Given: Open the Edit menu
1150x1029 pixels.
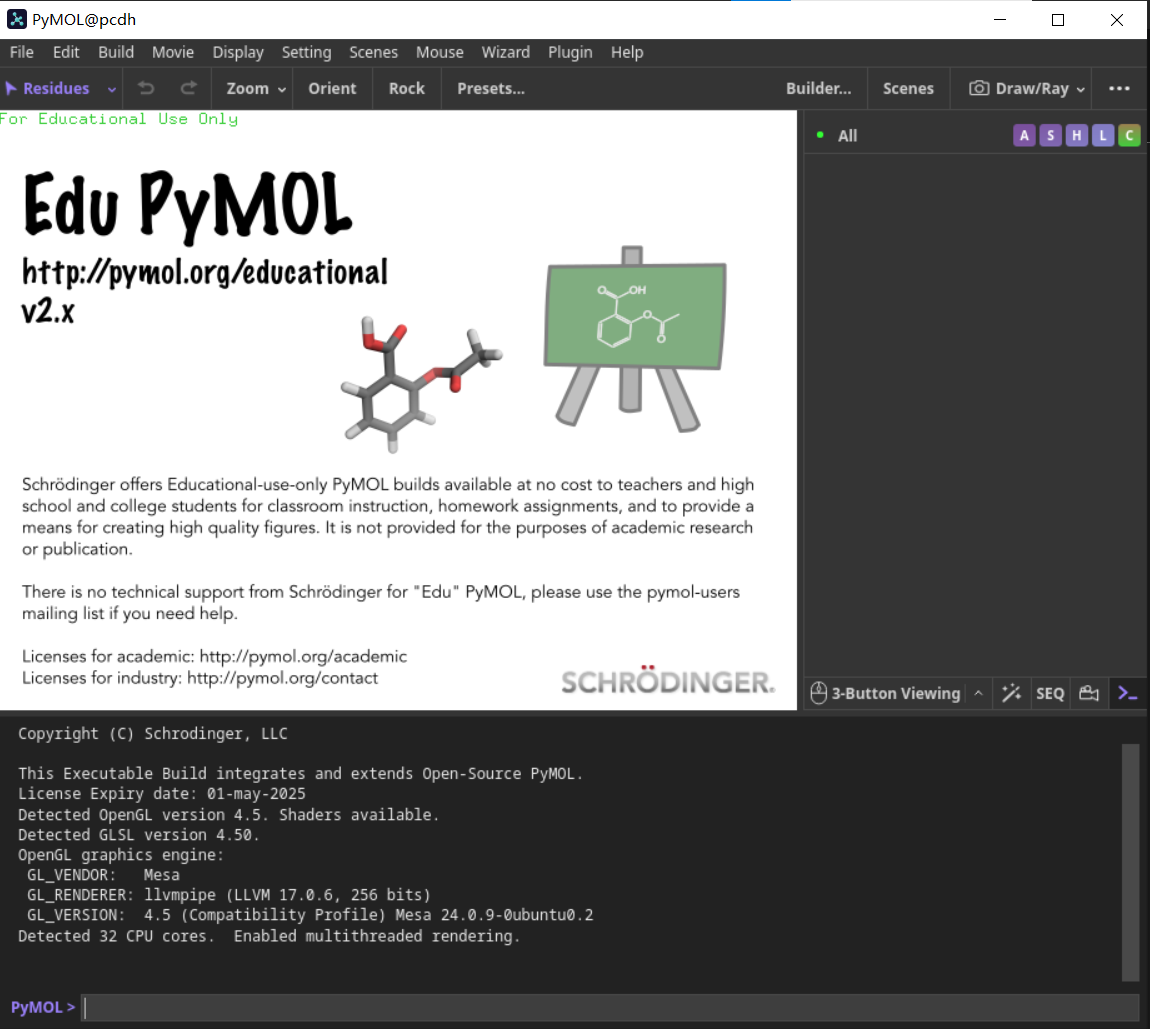Looking at the screenshot, I should [x=66, y=52].
